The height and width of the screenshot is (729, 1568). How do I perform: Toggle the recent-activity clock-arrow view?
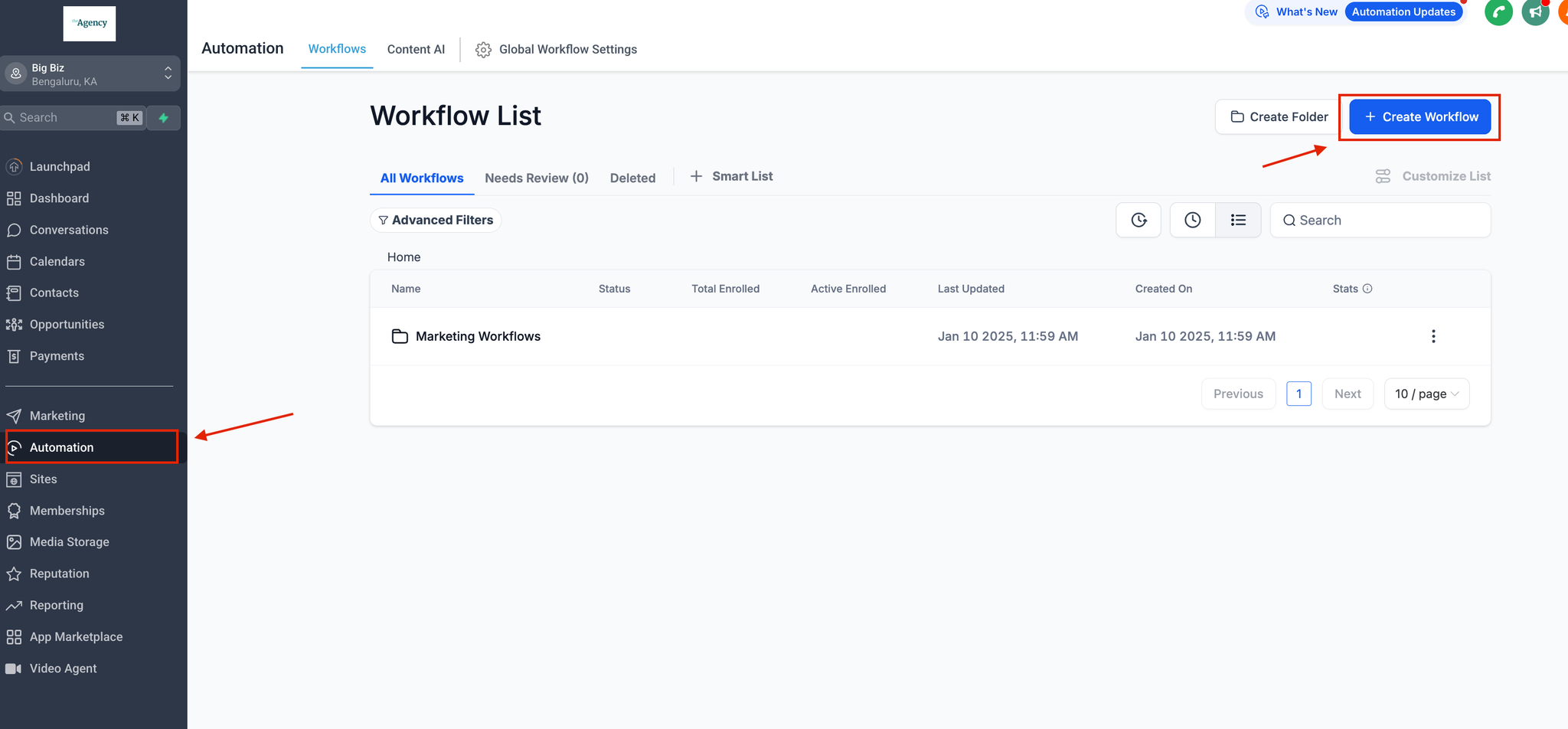1138,221
